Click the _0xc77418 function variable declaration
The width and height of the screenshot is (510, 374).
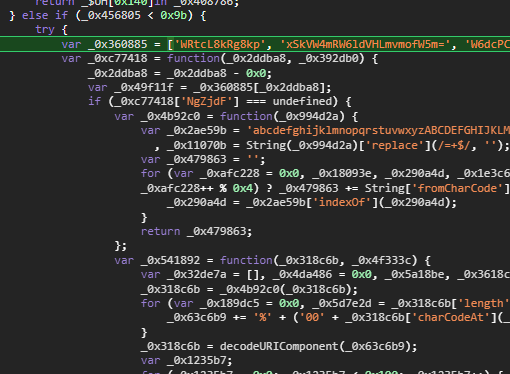tap(118, 58)
